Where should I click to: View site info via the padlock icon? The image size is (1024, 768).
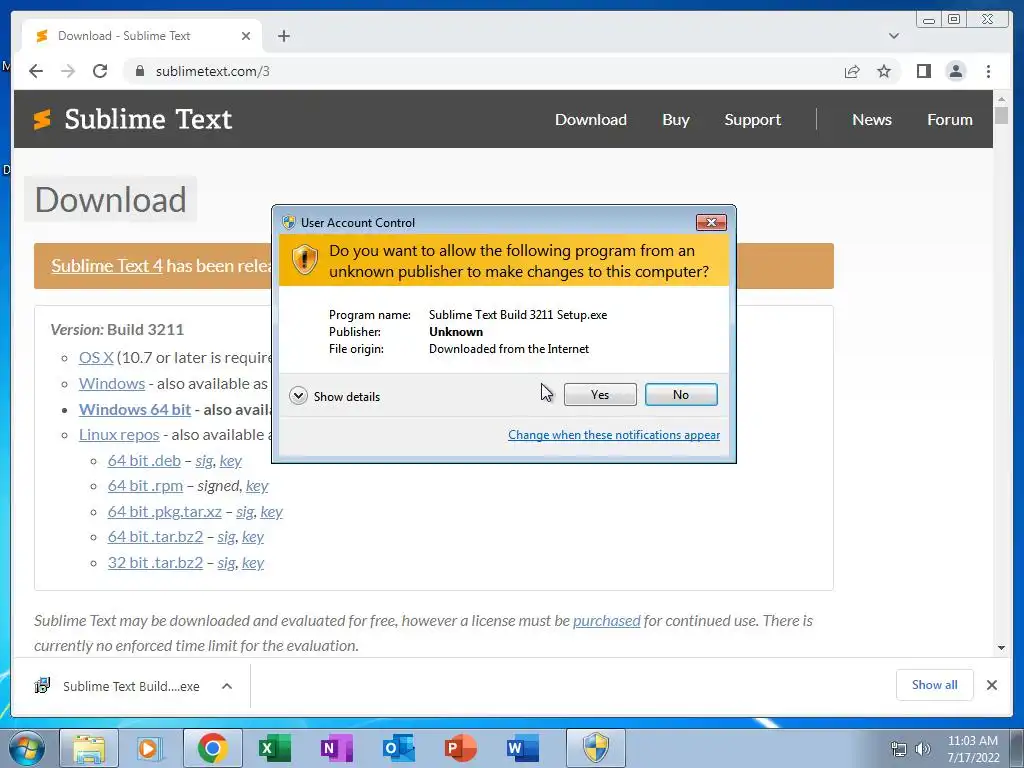pyautogui.click(x=139, y=71)
